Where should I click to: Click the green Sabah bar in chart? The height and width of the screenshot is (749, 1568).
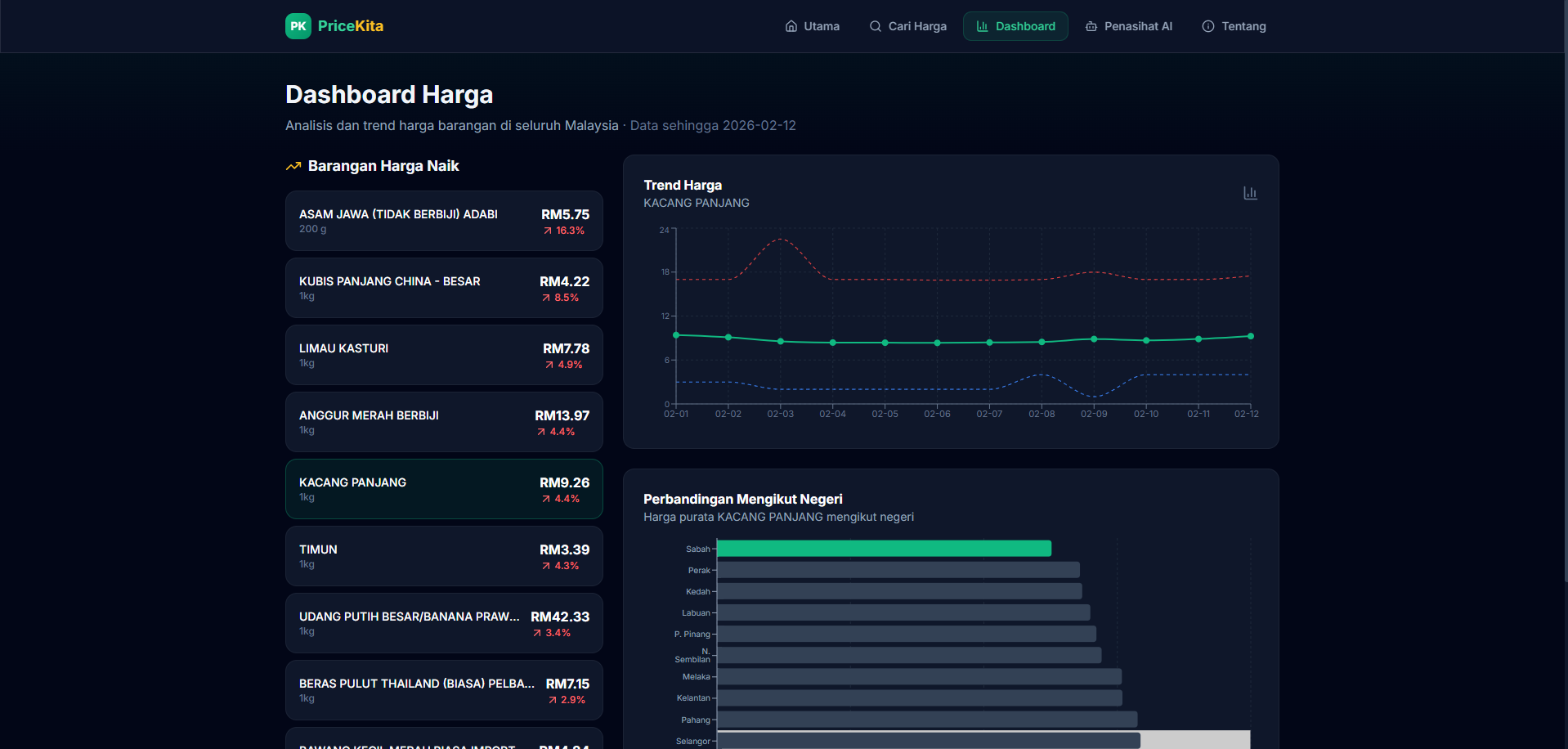tap(883, 549)
